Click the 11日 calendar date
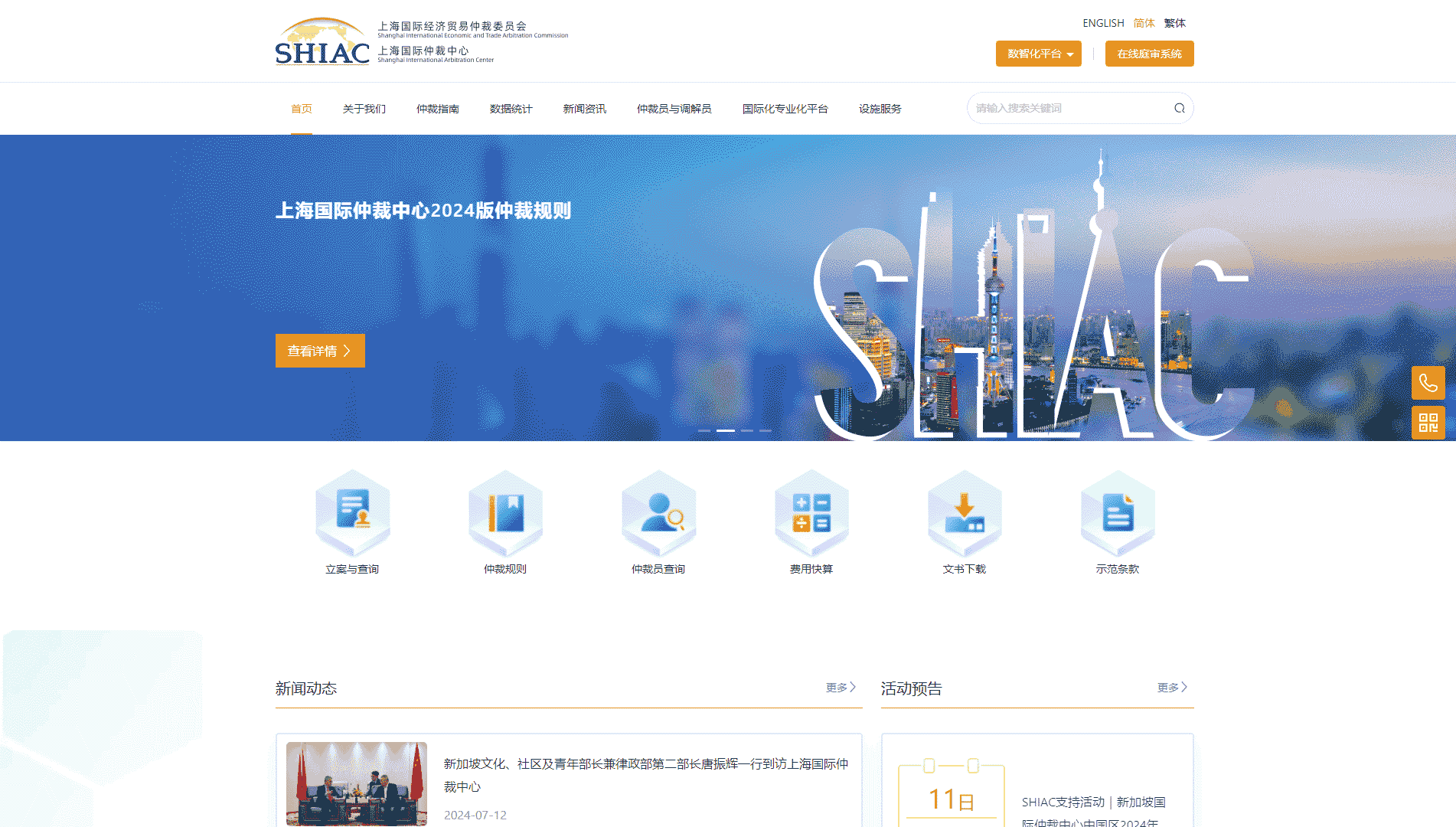 pyautogui.click(x=952, y=800)
